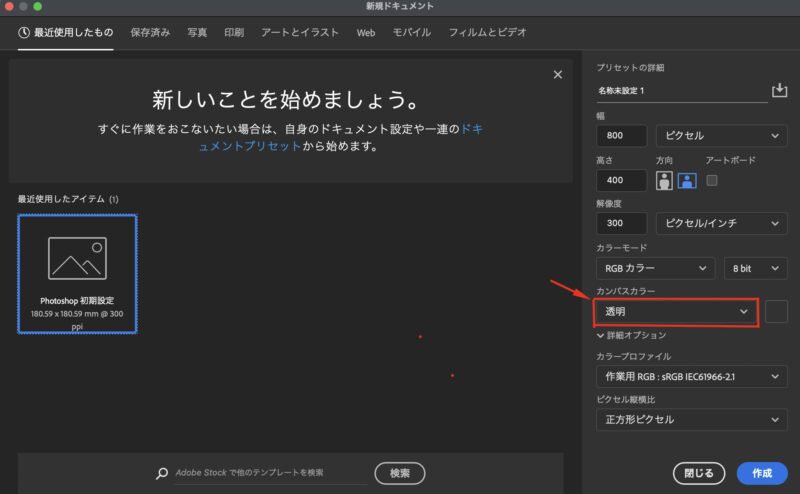Click the canvas color swatch box

[x=776, y=312]
